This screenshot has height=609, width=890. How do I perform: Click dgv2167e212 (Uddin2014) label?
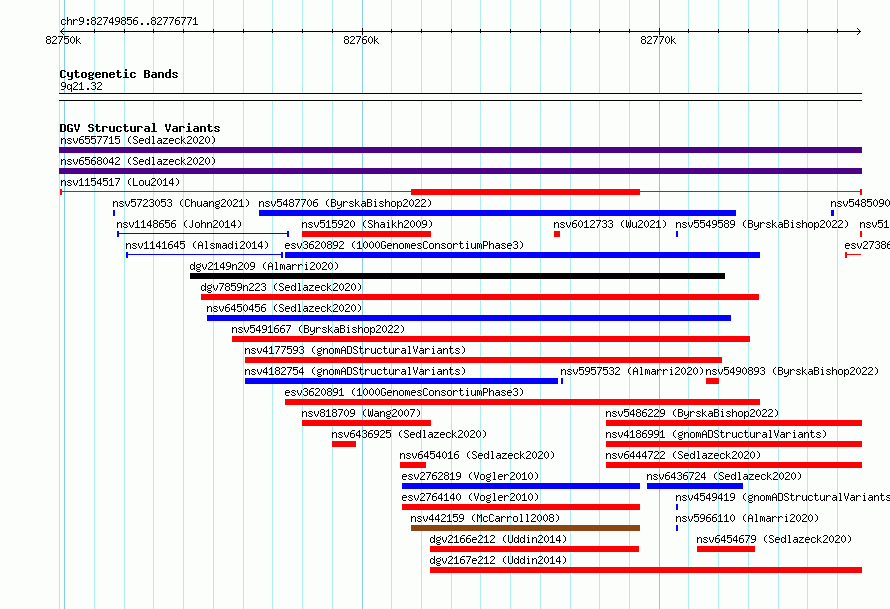pos(498,560)
